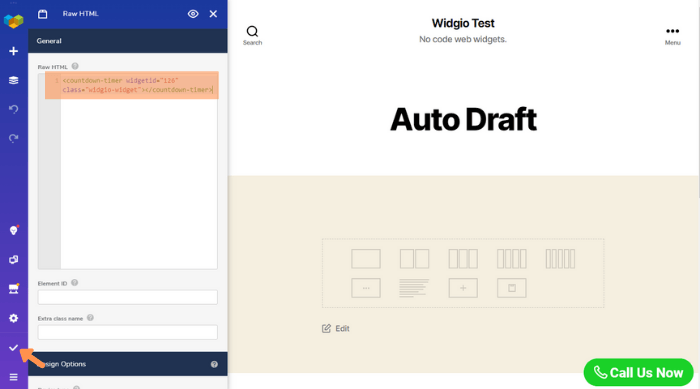Open the three-dot Menu
The width and height of the screenshot is (700, 389).
tap(672, 36)
